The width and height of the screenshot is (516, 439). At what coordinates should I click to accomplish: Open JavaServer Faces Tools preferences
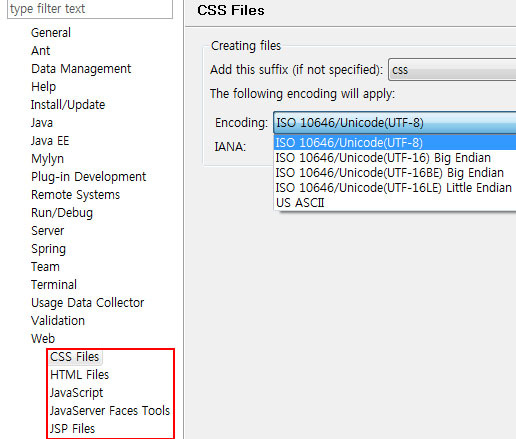click(110, 411)
